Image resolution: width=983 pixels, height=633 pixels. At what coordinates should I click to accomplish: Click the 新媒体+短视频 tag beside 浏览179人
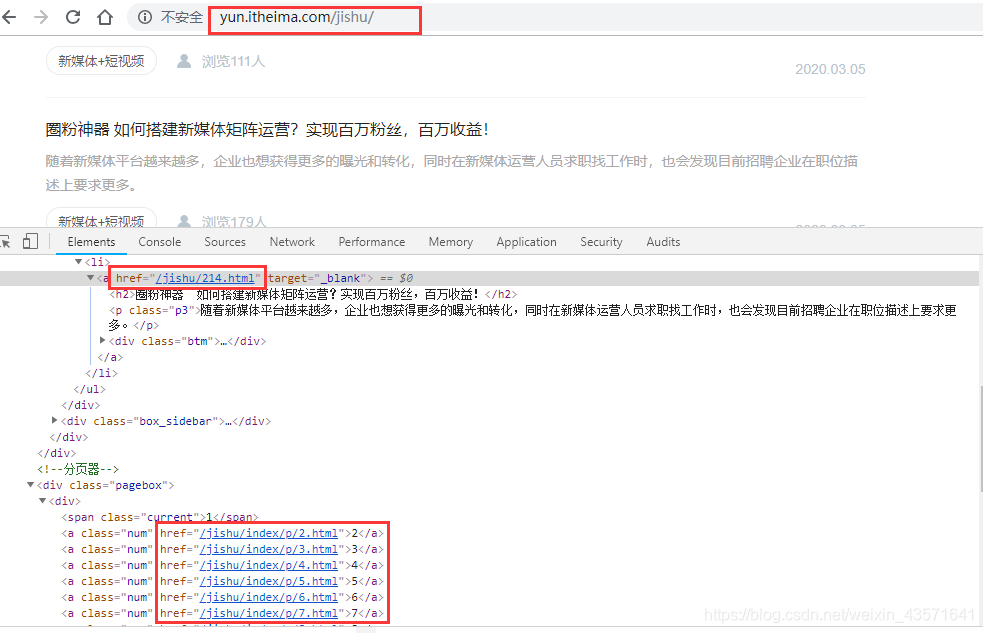pos(101,218)
